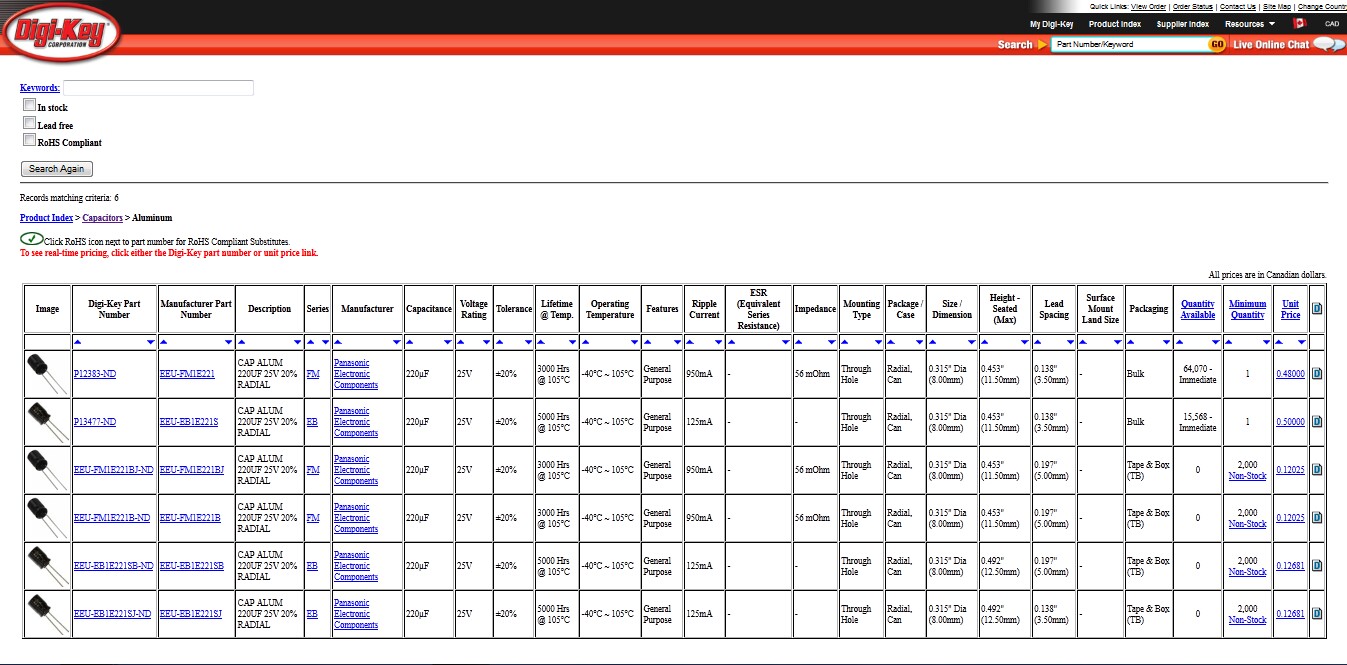Sort Manufacturer Part Number ascending arrow
The height and width of the screenshot is (665, 1347).
[165, 342]
